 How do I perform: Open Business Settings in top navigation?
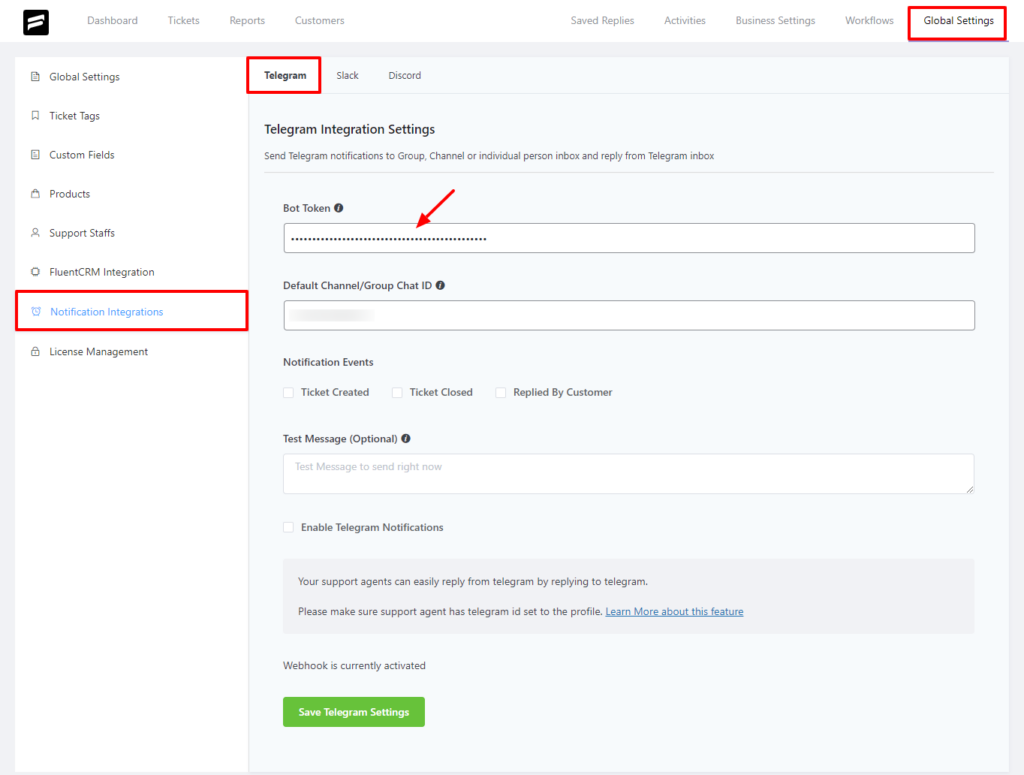[x=775, y=20]
